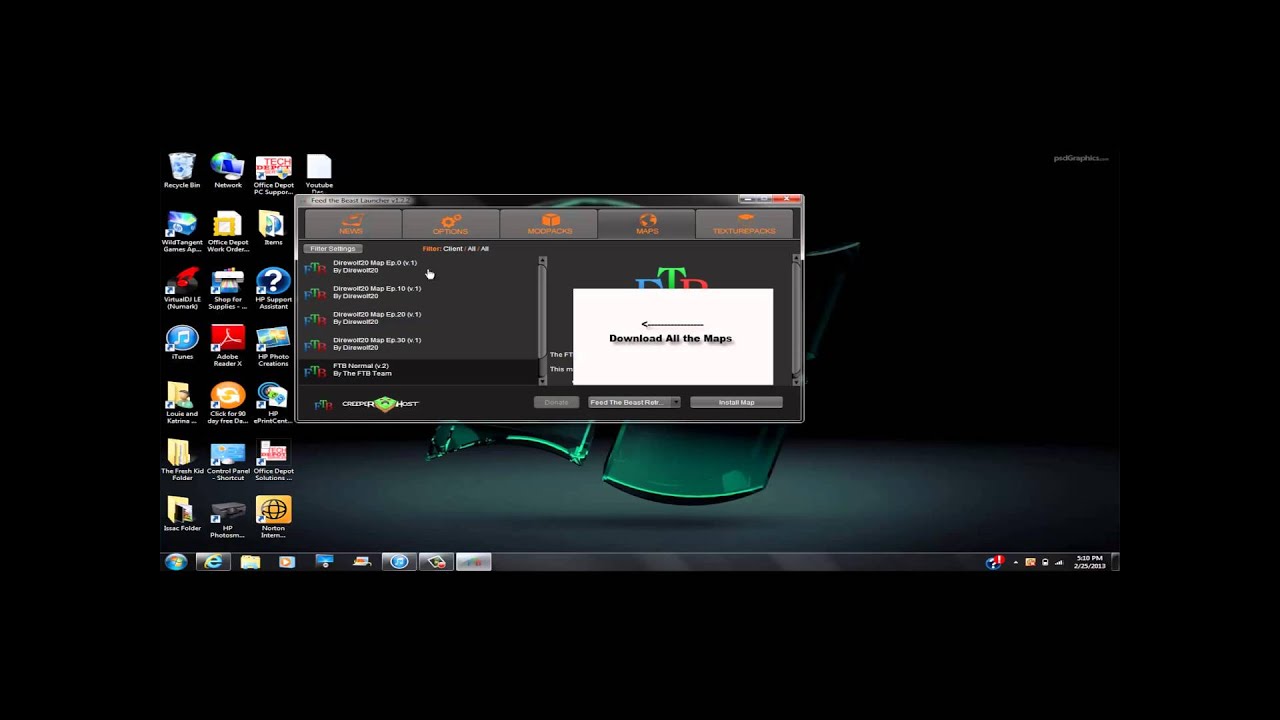
Task: Switch to the Options tab
Action: pos(450,224)
